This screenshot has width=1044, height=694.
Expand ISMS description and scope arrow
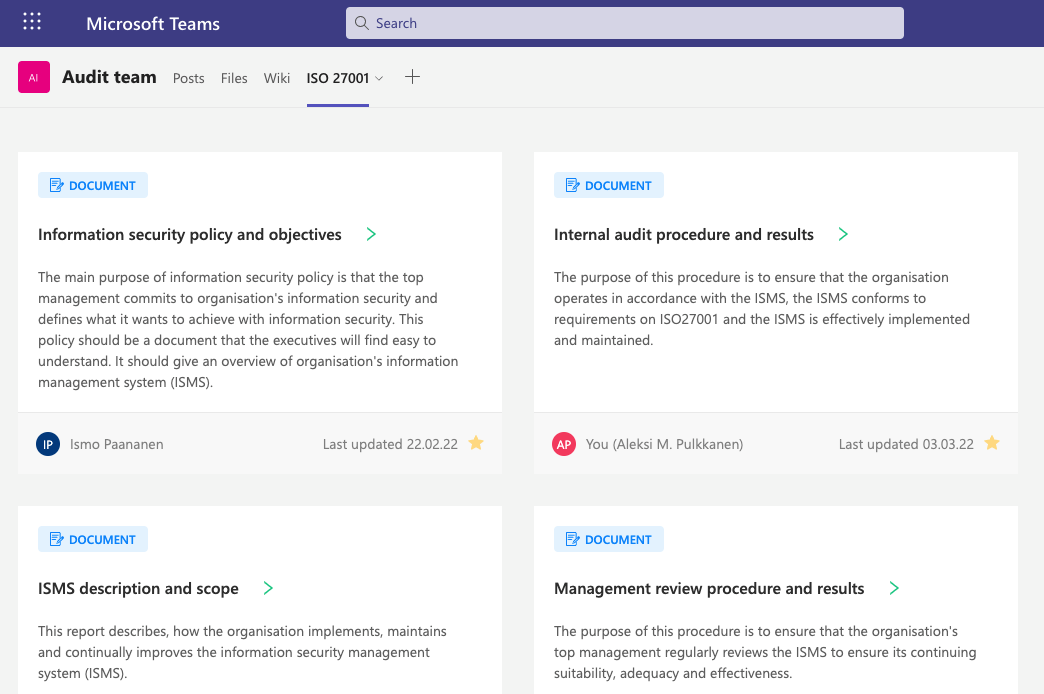(268, 588)
